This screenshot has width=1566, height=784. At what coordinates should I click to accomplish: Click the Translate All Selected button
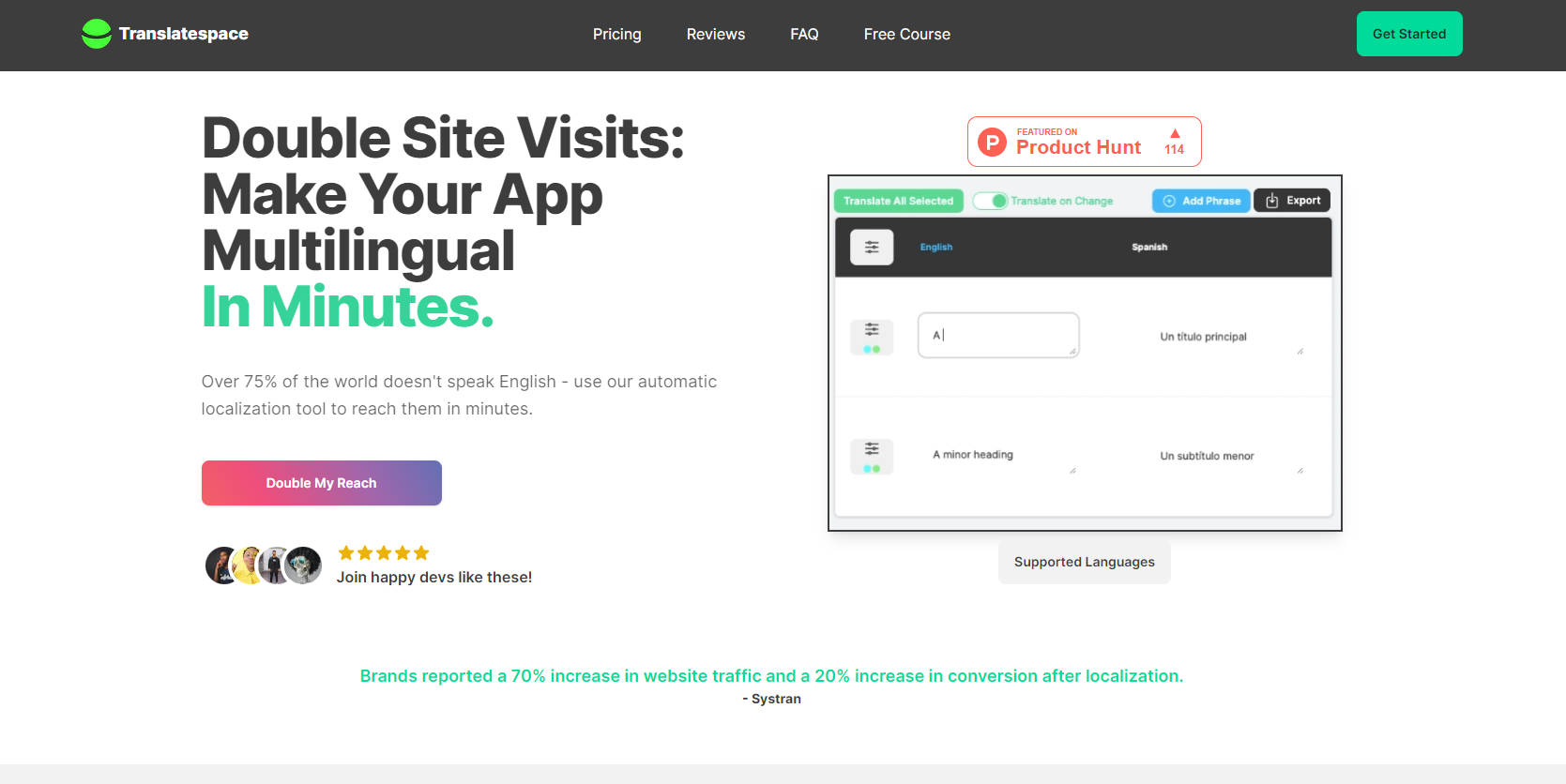898,201
